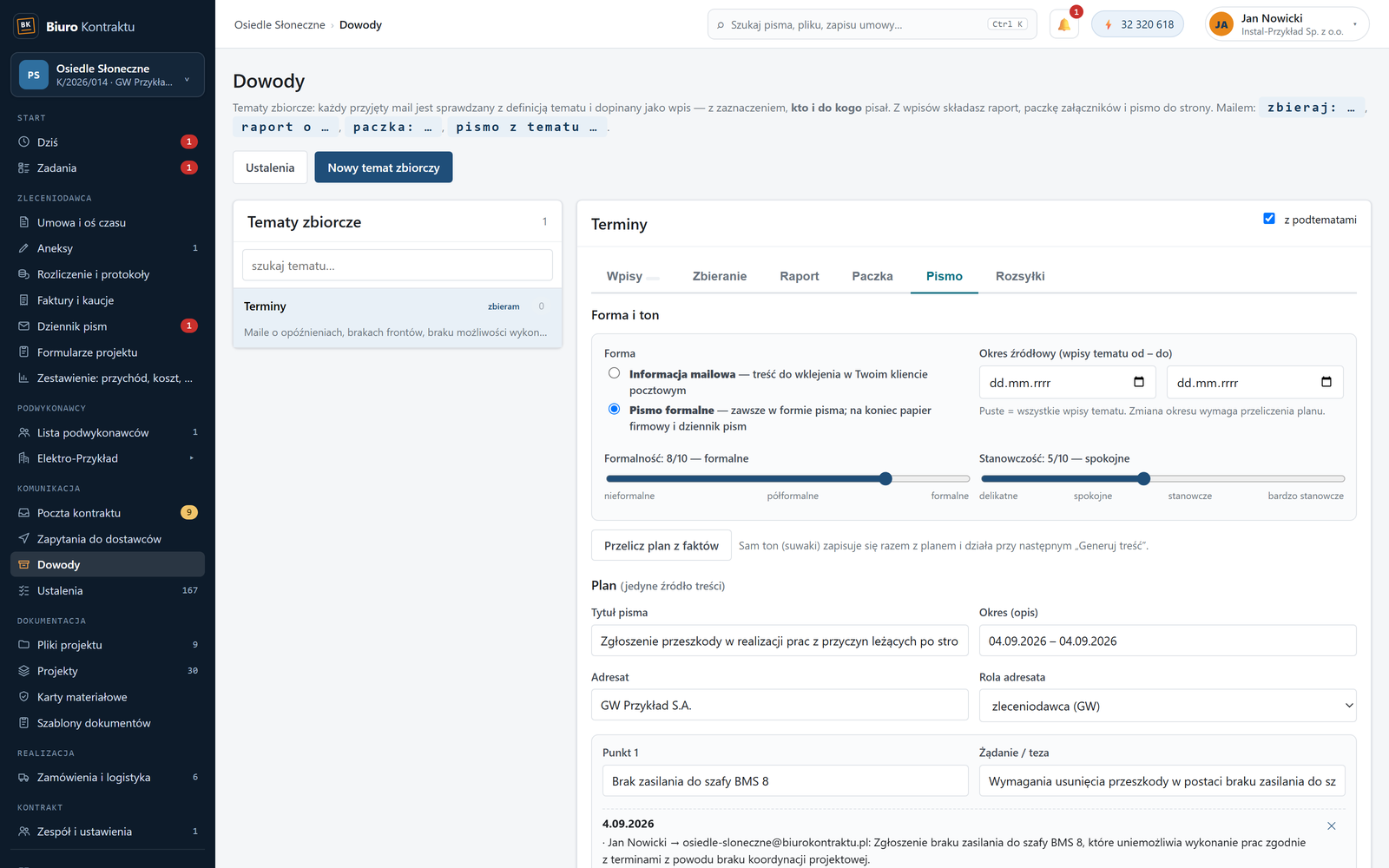The image size is (1389, 868).
Task: Open Pliki projektu folder
Action: click(108, 645)
